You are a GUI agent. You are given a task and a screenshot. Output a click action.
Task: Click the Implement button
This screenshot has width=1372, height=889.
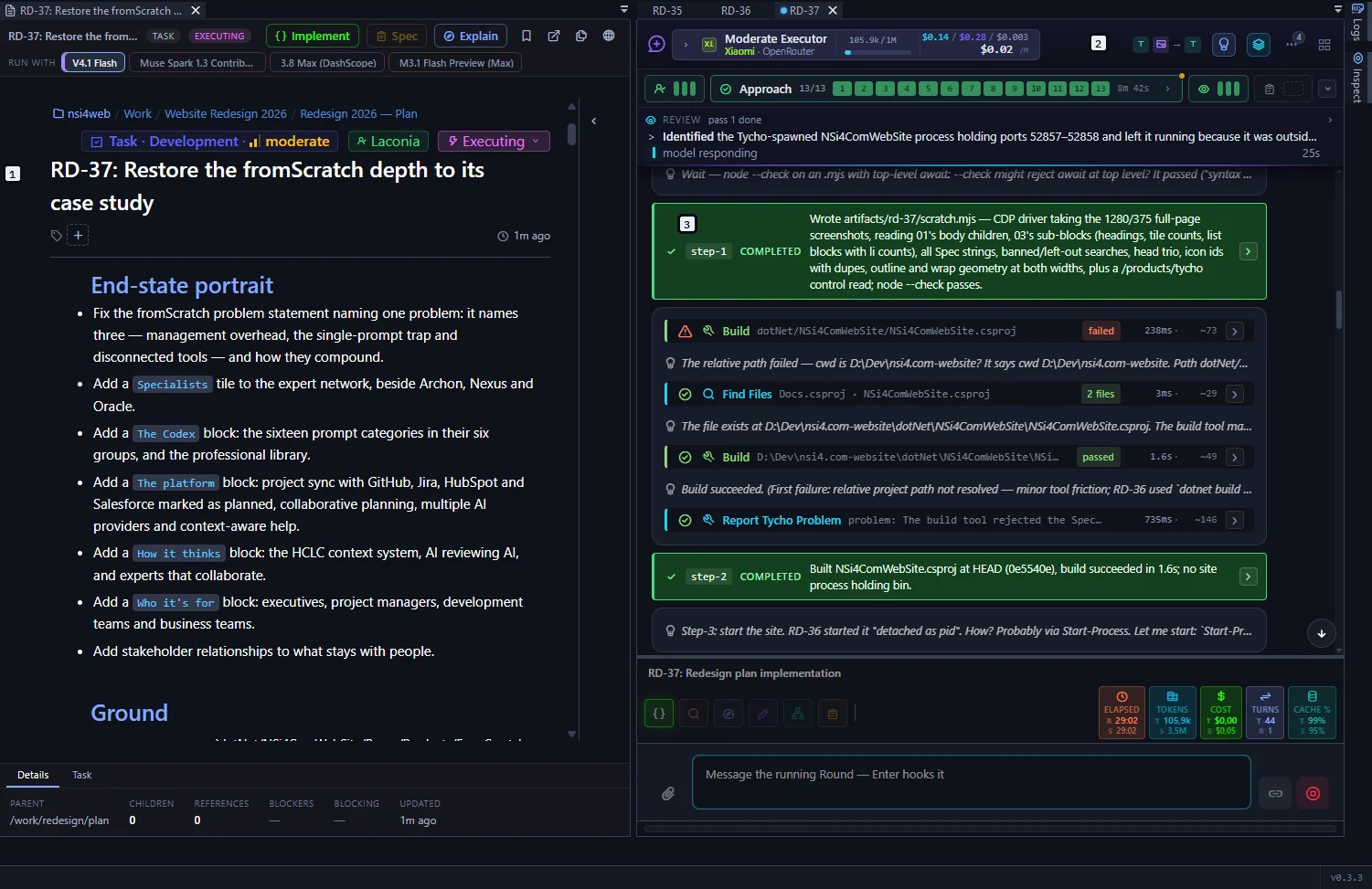[313, 36]
